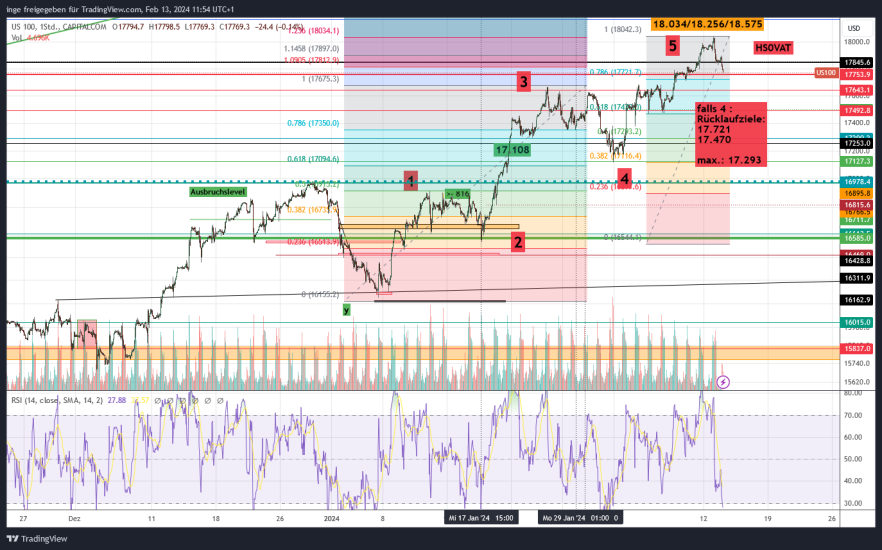Viewport: 882px width, 550px height.
Task: Click the red wave label 2
Action: pyautogui.click(x=518, y=241)
